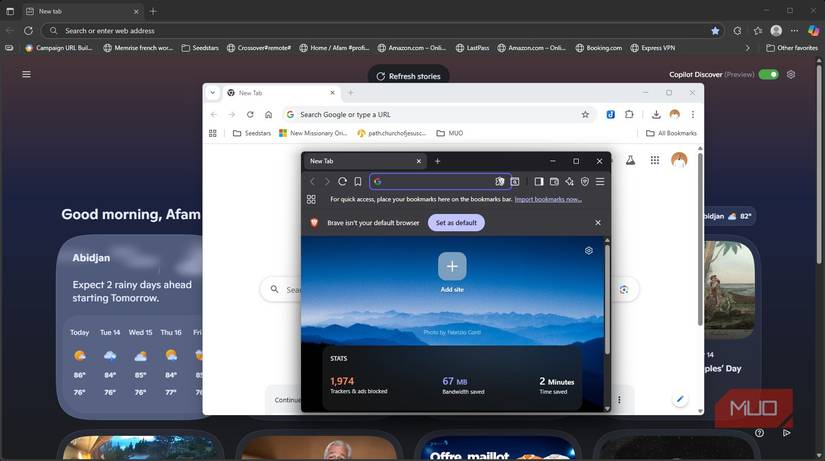Expand Chrome tab search dropdown arrow
The width and height of the screenshot is (825, 461).
click(213, 93)
